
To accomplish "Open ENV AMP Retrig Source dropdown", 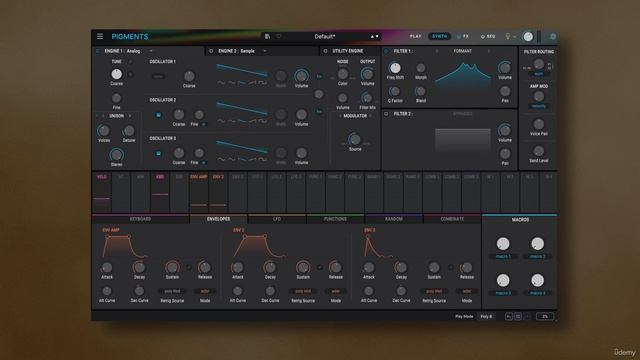I will click(172, 291).
